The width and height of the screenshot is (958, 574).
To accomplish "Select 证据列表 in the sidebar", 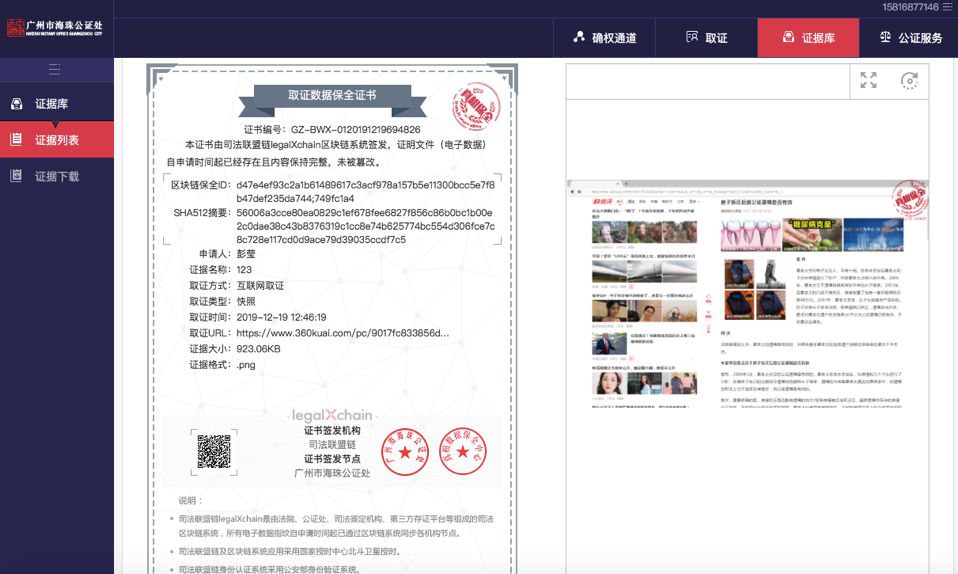I will pos(57,139).
